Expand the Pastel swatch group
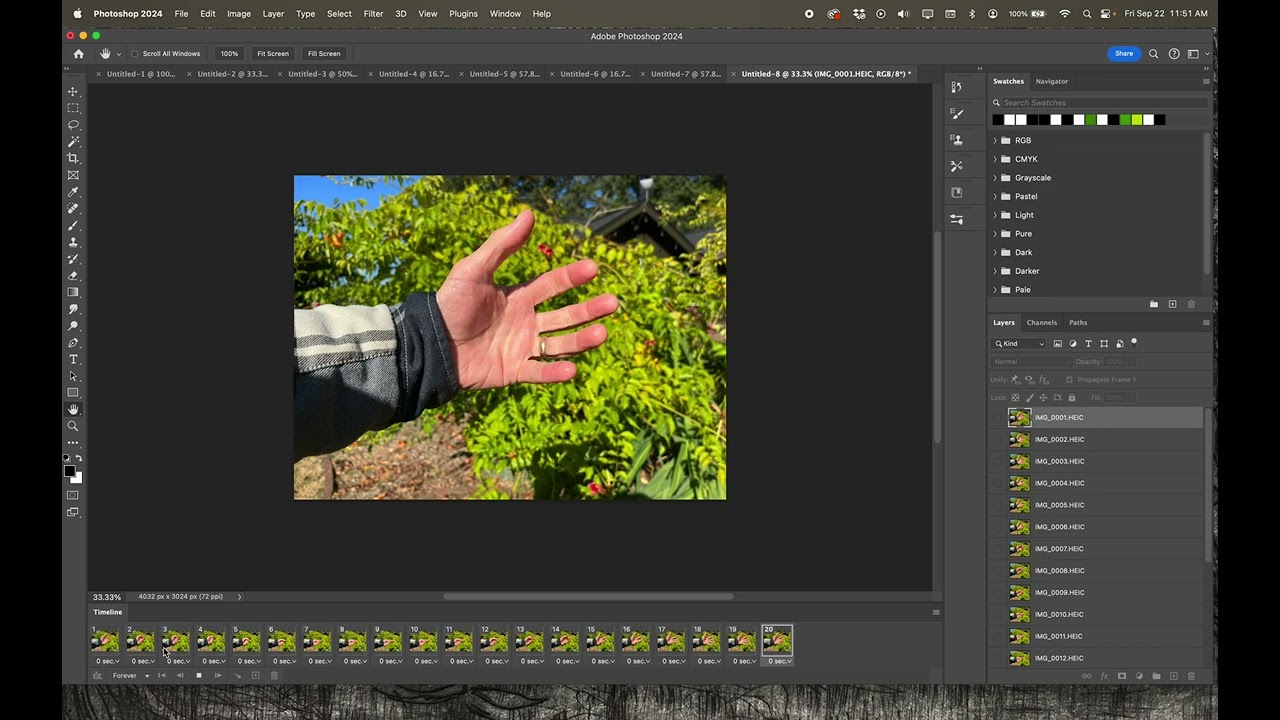 (x=995, y=196)
